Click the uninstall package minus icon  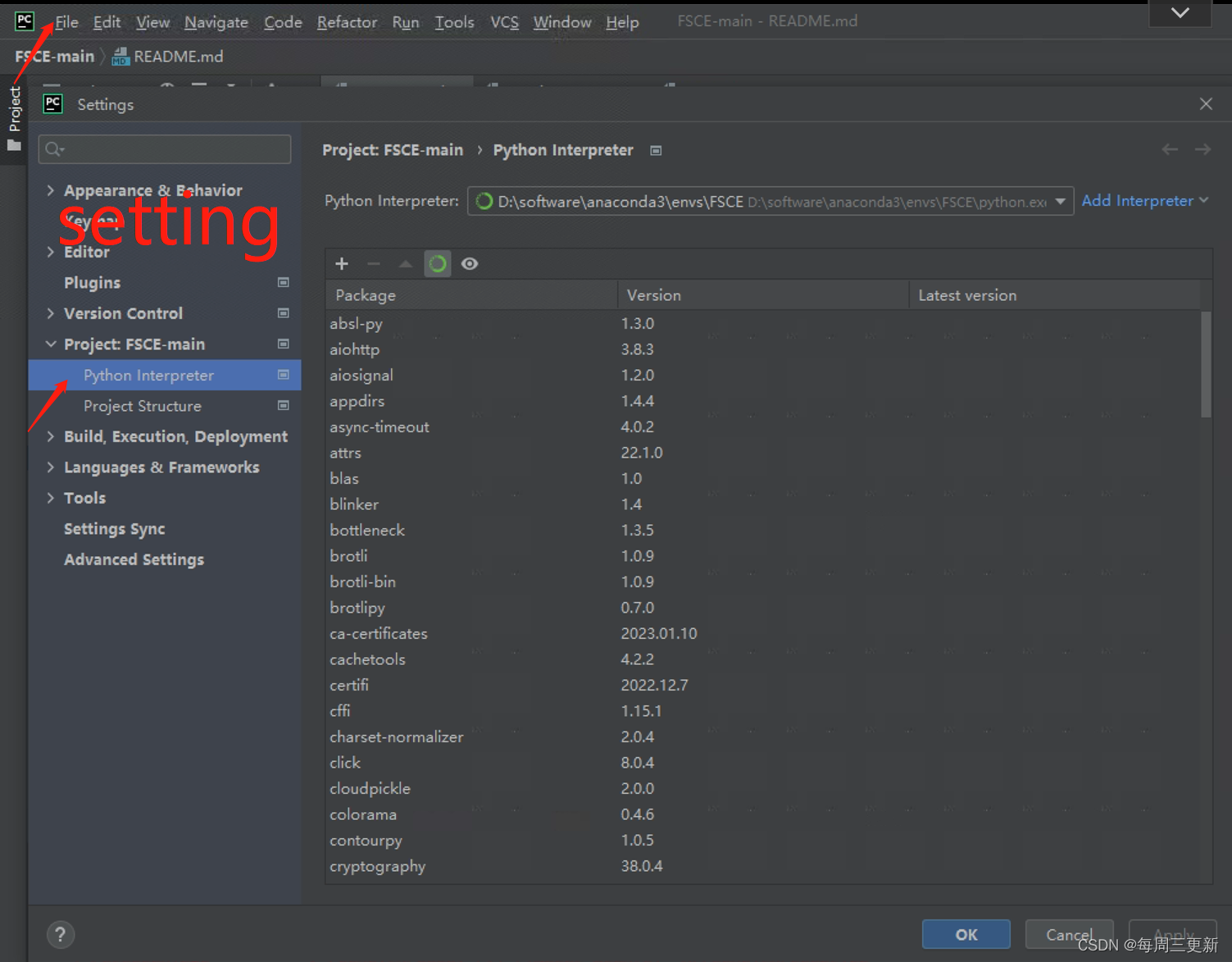(374, 263)
